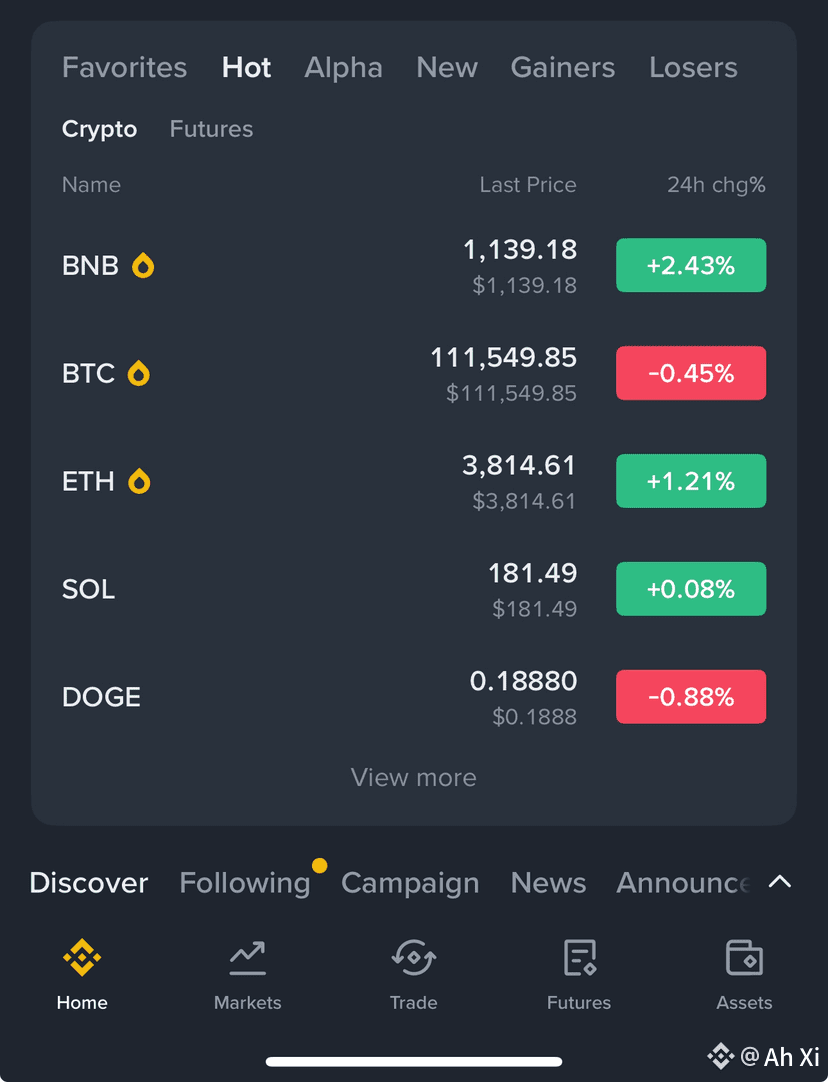Tap the View more link
Viewport: 828px width, 1082px height.
tap(413, 778)
